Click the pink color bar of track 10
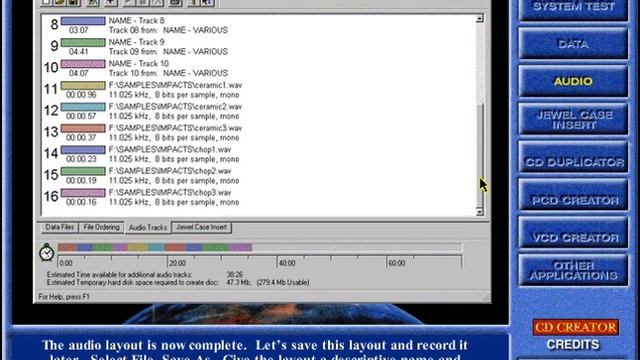Image resolution: width=640 pixels, height=360 pixels. tap(83, 64)
